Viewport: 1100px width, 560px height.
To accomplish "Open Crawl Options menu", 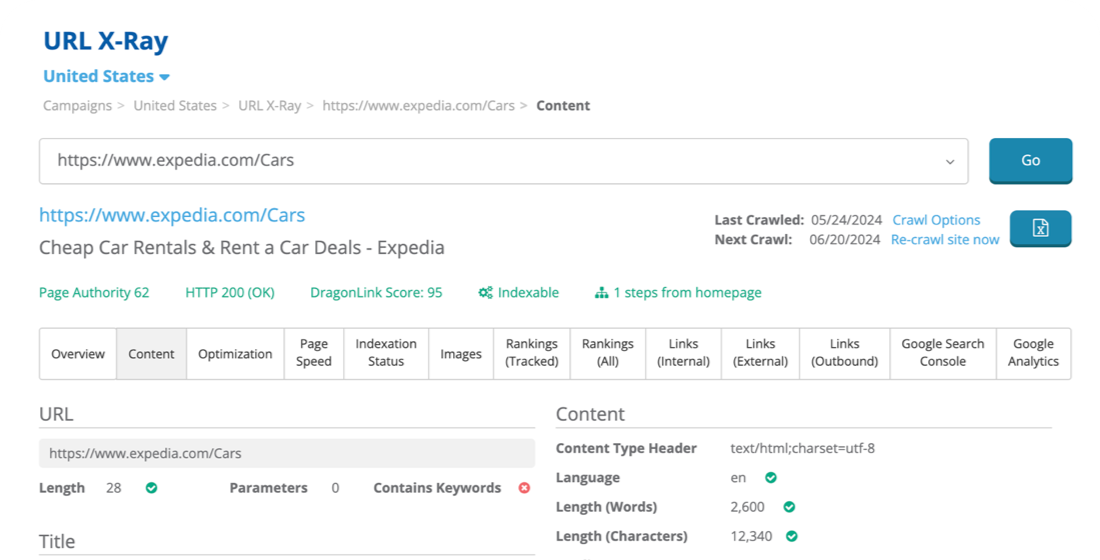I will click(936, 220).
